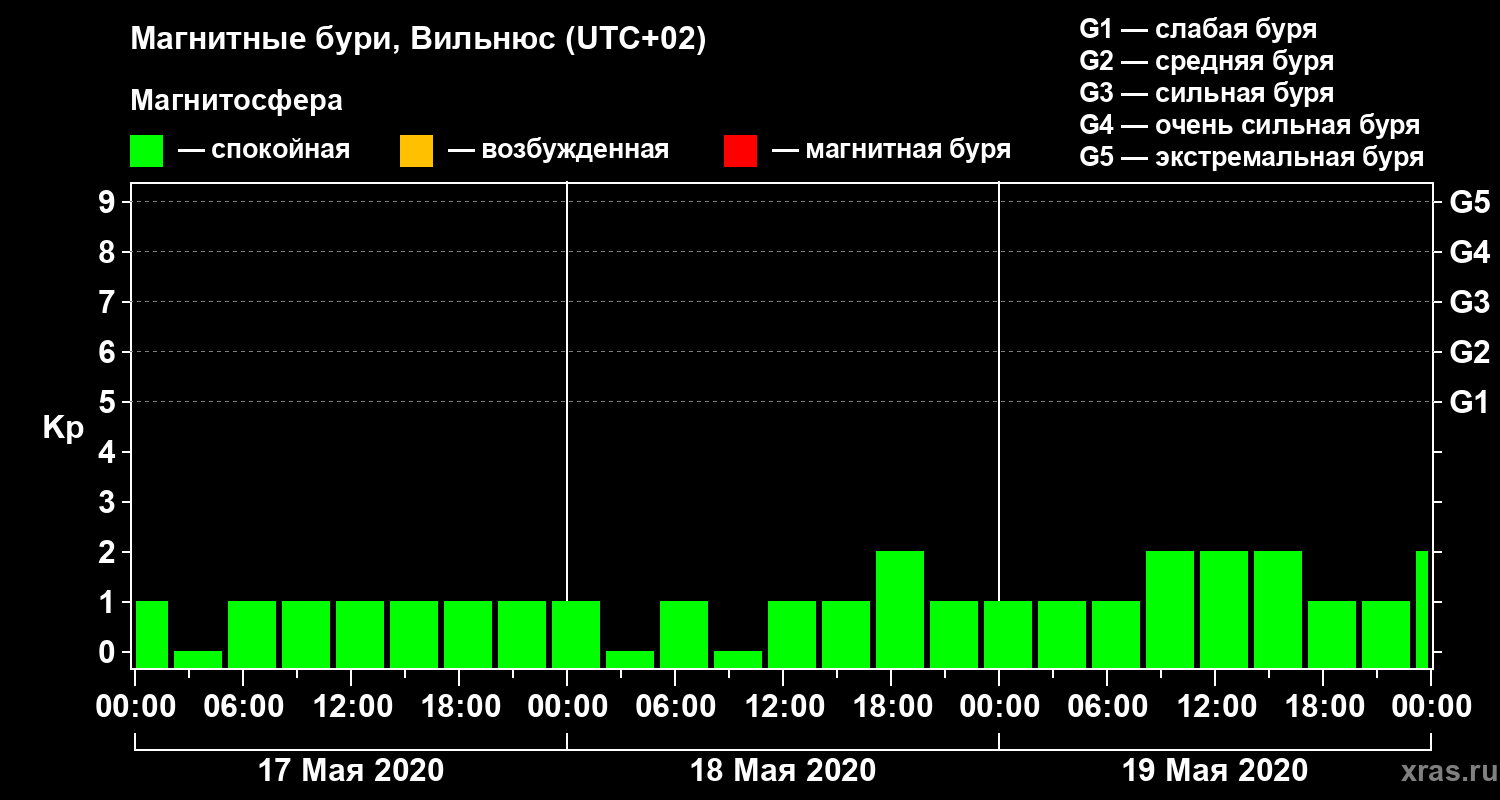Screen dimensions: 1500x800
Task: Click the first bar at 00:00 on 17 May
Action: point(152,634)
